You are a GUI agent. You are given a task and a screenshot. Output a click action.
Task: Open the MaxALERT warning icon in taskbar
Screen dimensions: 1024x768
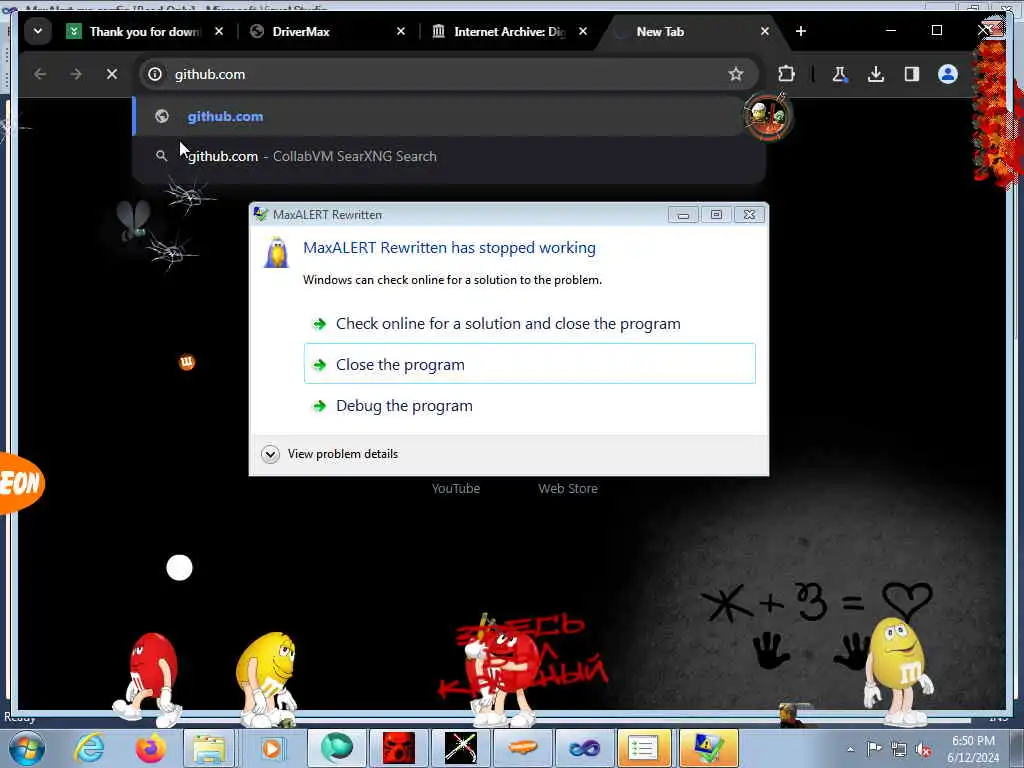(x=708, y=748)
